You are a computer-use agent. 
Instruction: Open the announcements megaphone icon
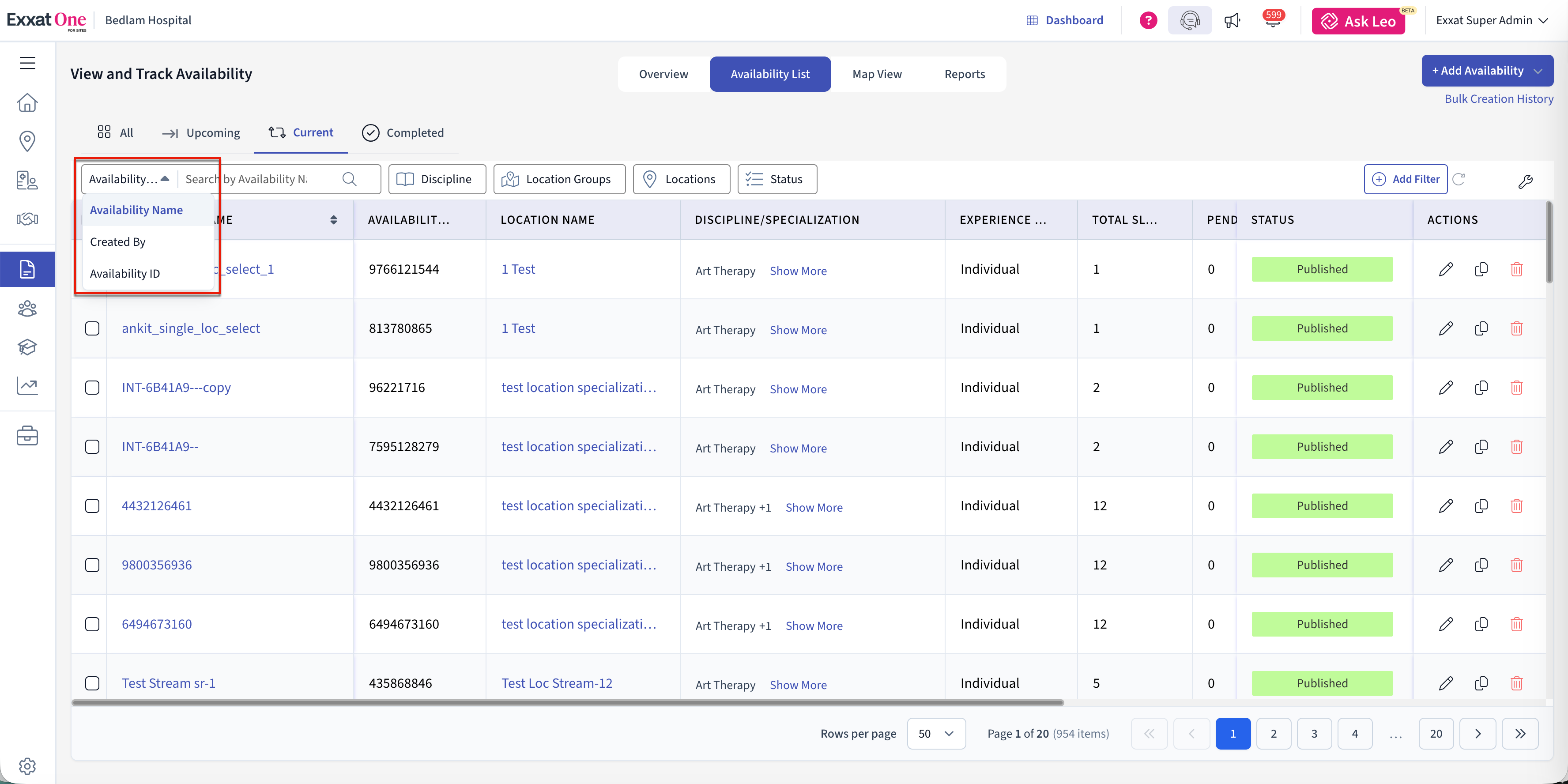coord(1232,21)
